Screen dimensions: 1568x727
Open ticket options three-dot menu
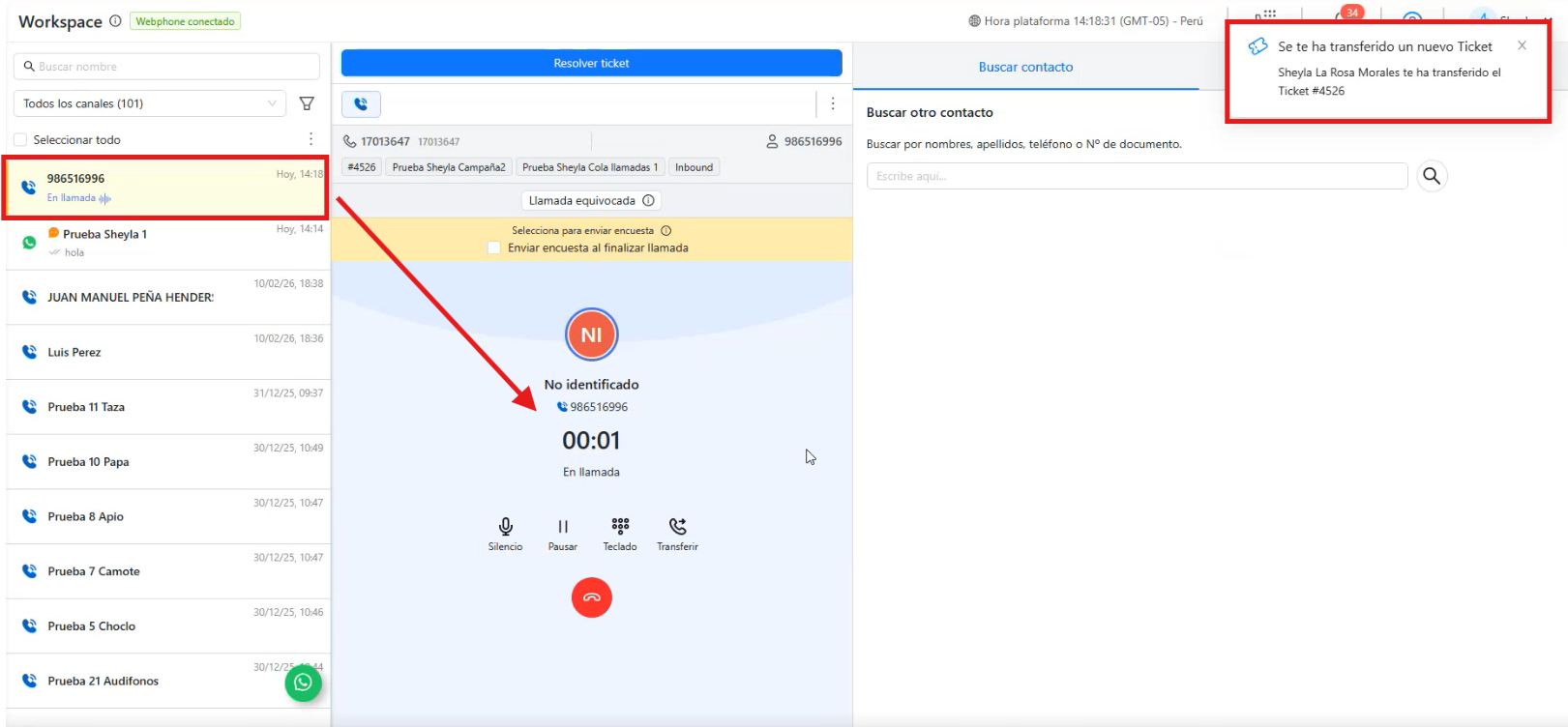[833, 103]
